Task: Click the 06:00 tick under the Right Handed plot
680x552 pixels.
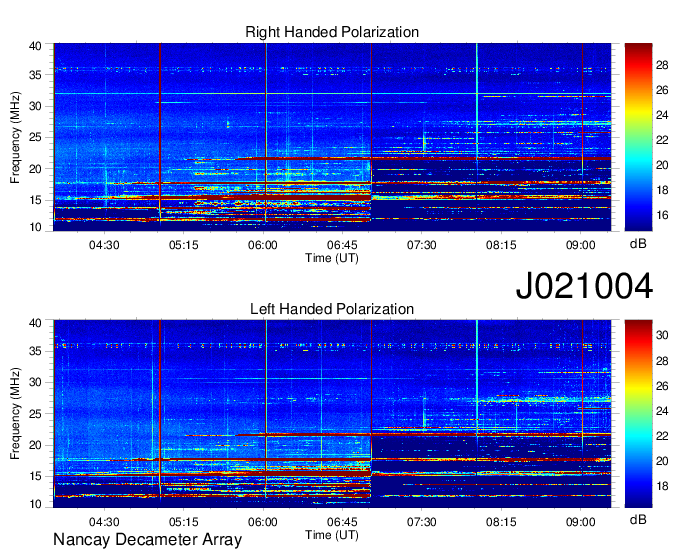Action: point(263,245)
